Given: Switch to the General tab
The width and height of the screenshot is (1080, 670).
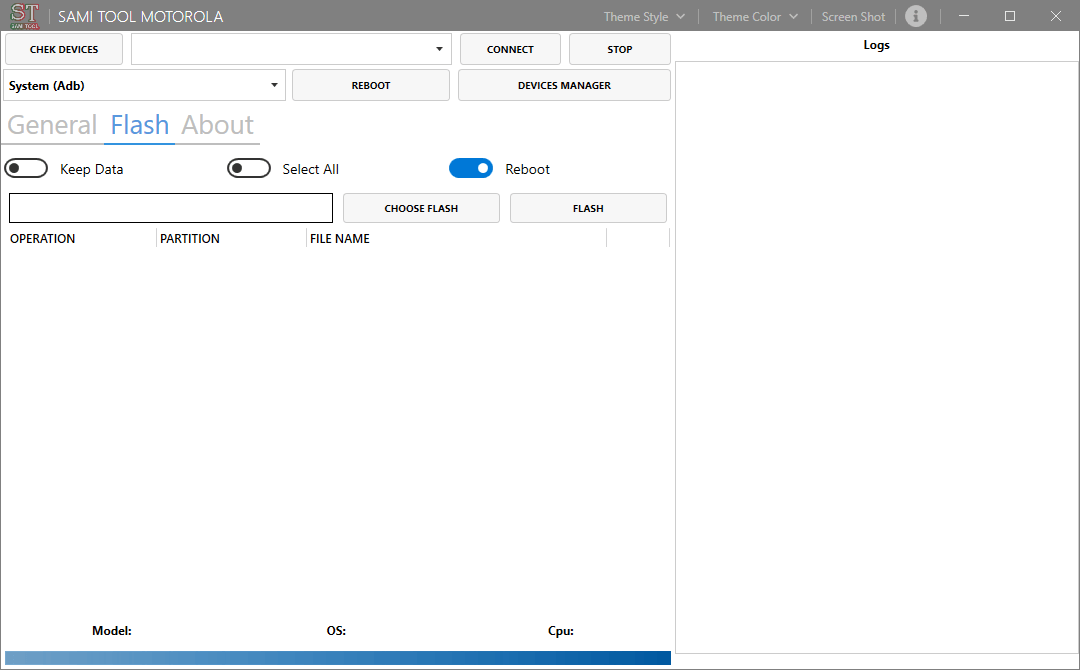Looking at the screenshot, I should 52,124.
